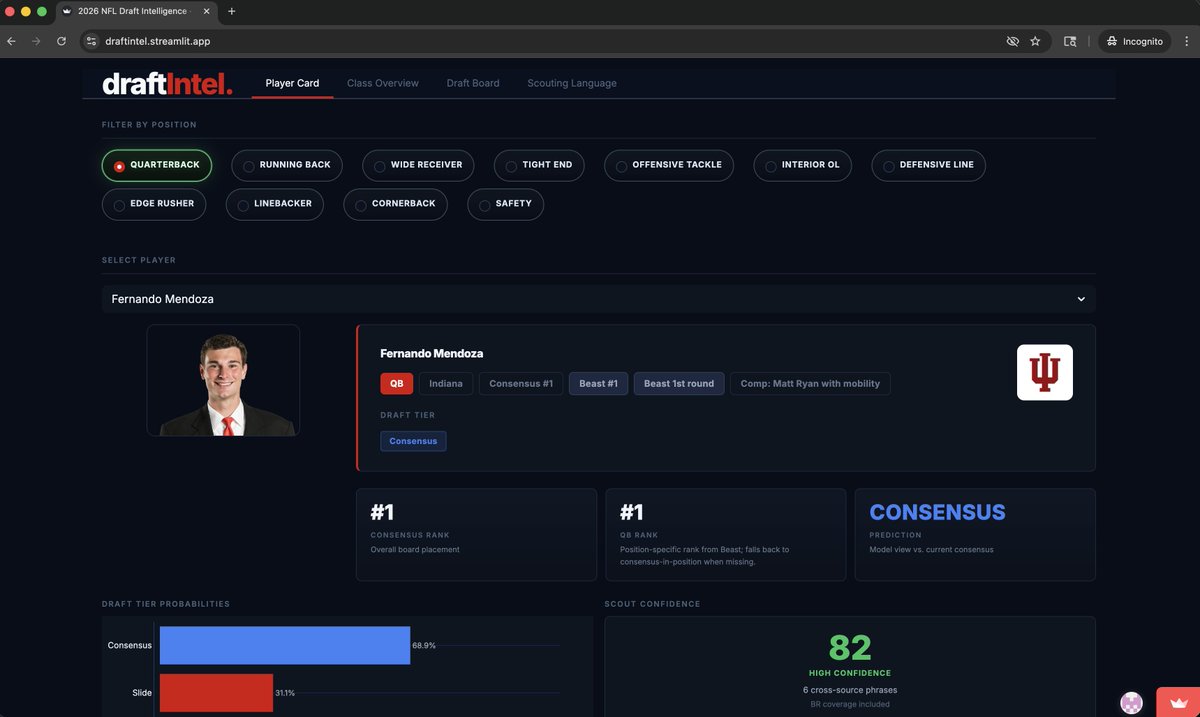Click the BR coverage included note
The height and width of the screenshot is (717, 1200).
850,704
